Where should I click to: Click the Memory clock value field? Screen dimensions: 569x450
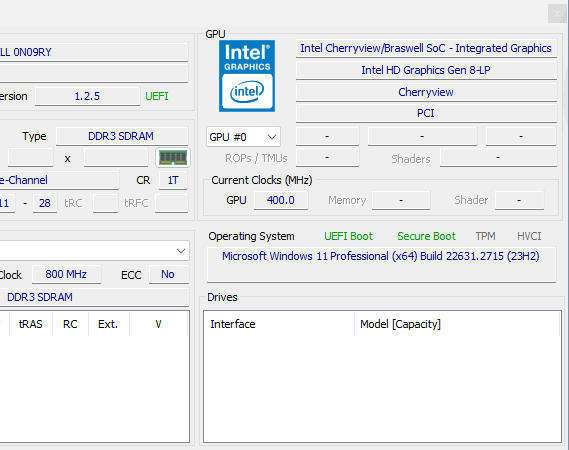point(401,200)
